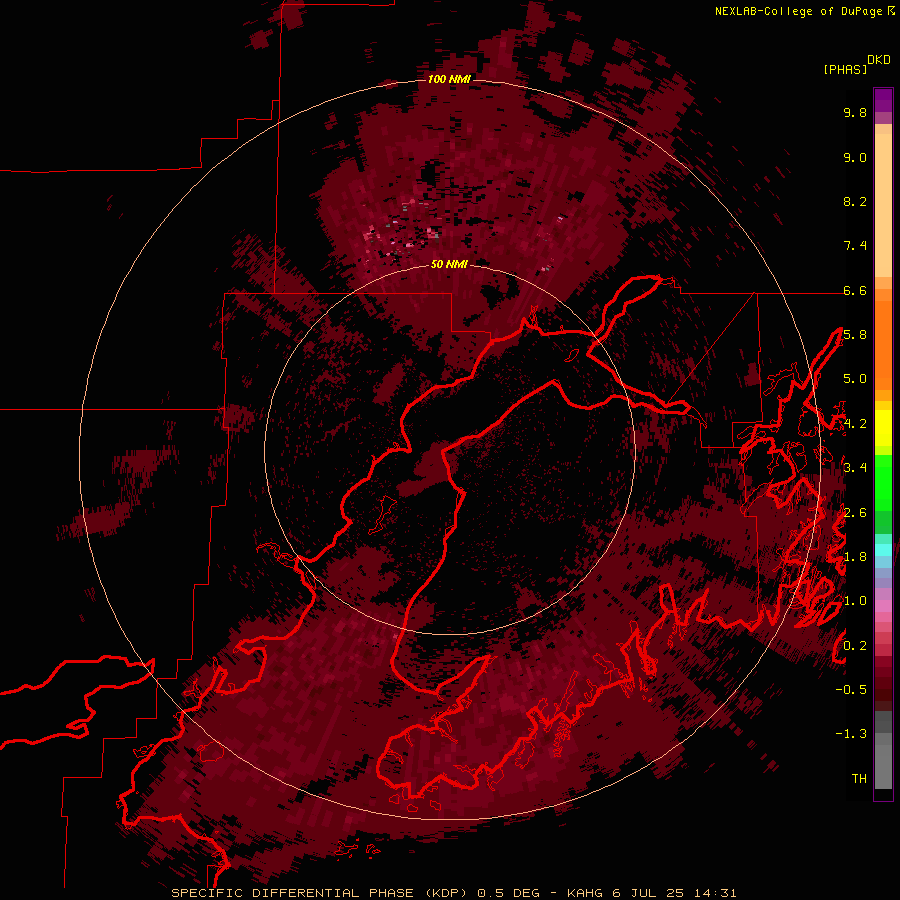Click the 1.0 scale value

855,601
